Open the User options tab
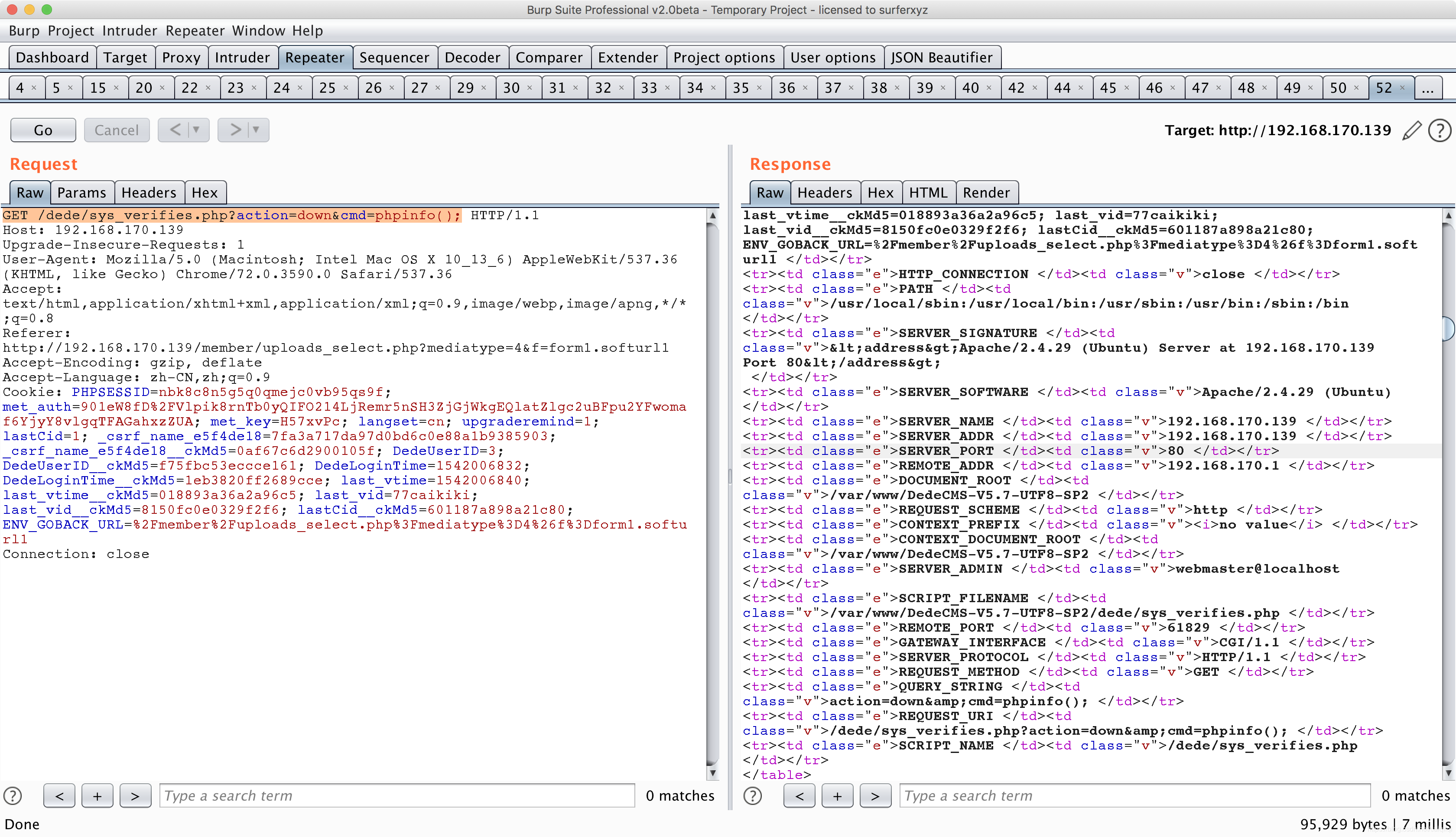 tap(833, 58)
